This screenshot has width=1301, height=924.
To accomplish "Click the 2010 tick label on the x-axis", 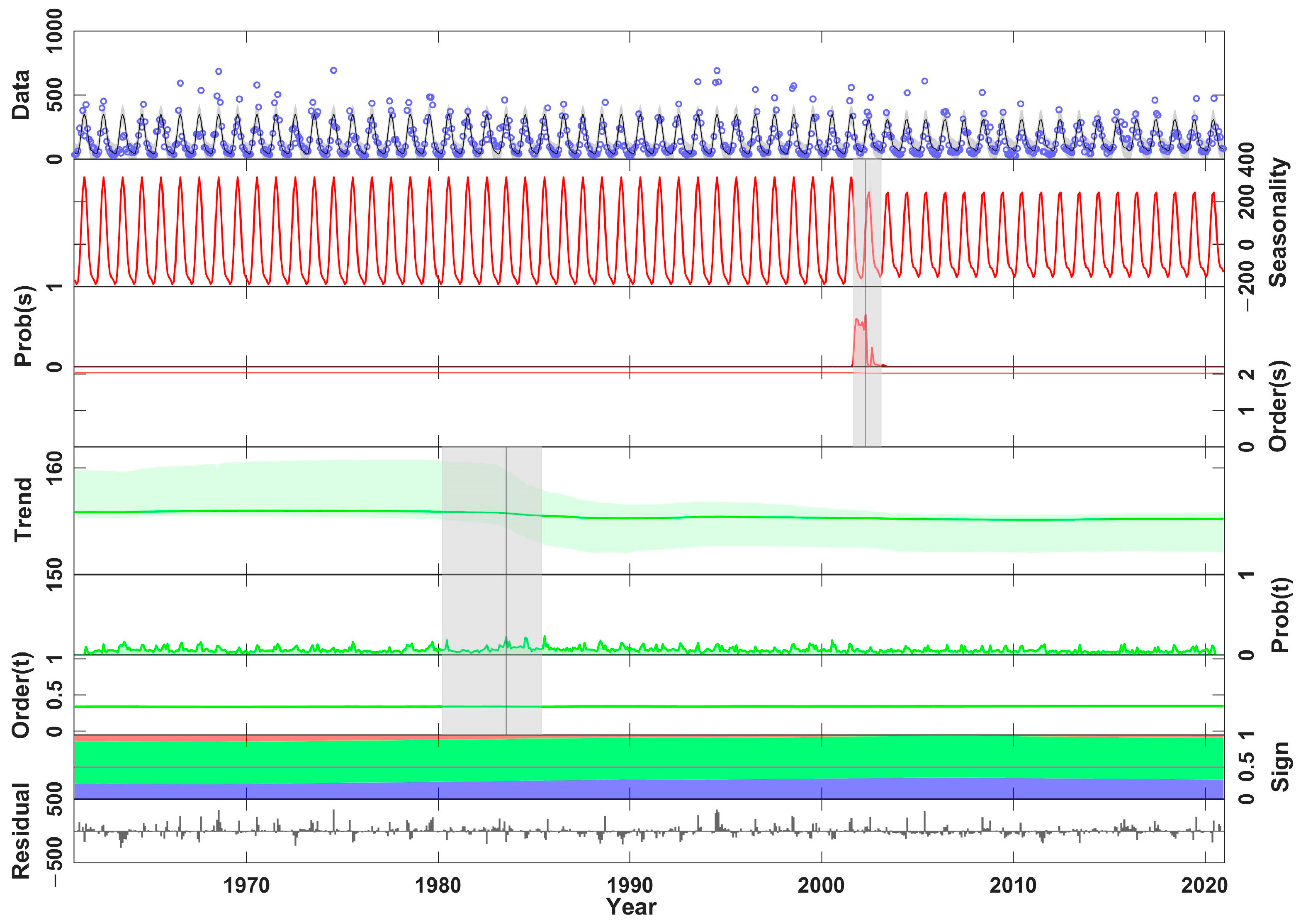I will [x=1014, y=885].
